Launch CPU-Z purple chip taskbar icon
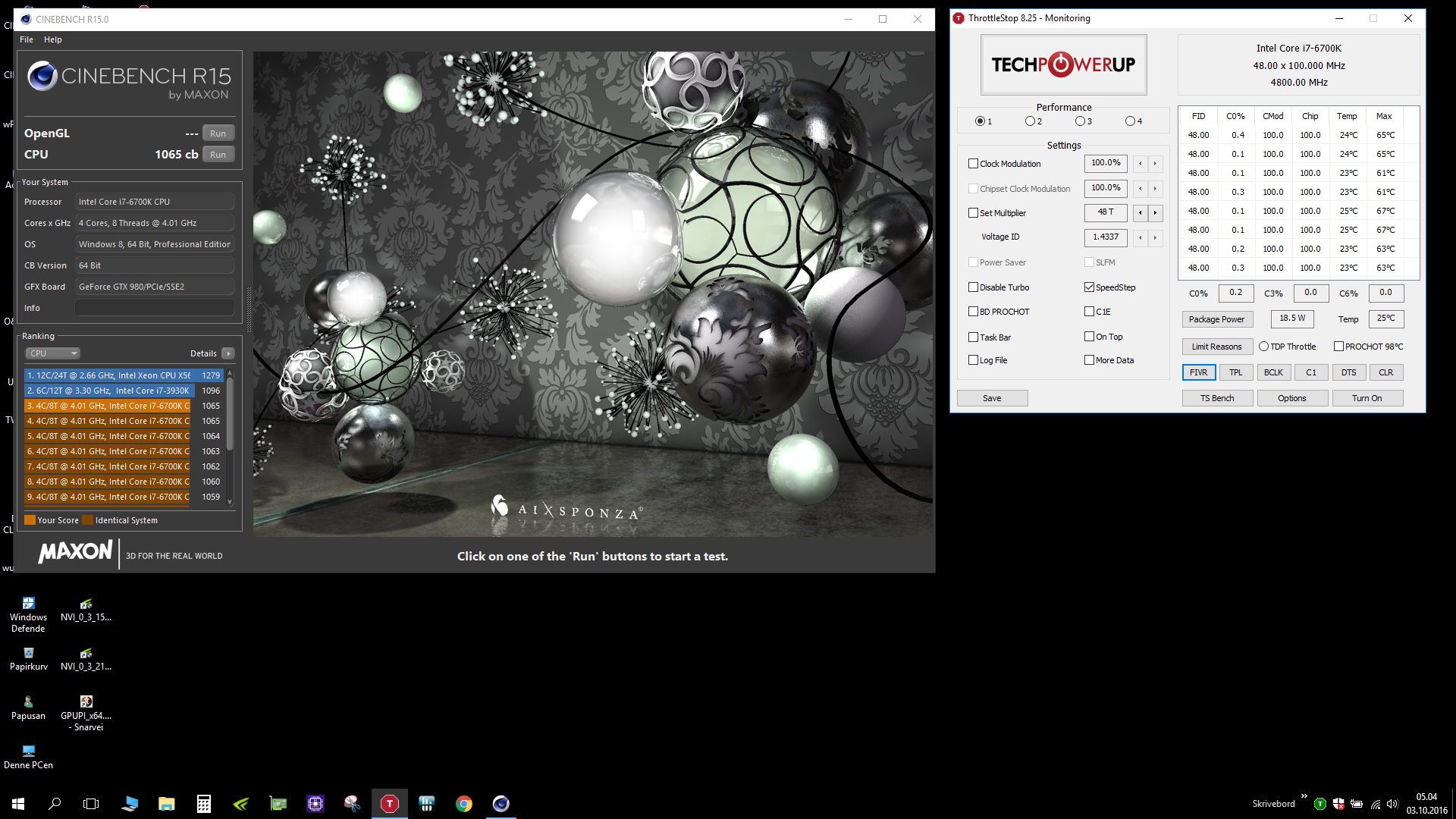Image resolution: width=1456 pixels, height=819 pixels. click(x=315, y=804)
